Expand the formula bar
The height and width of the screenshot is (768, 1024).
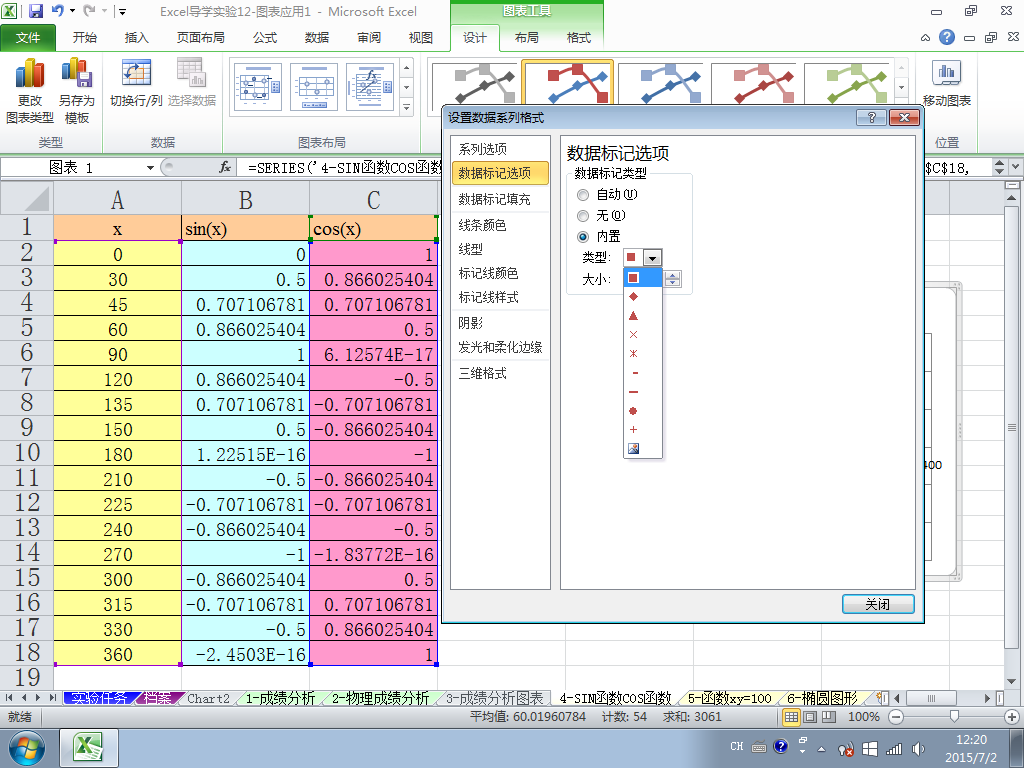tap(1016, 167)
